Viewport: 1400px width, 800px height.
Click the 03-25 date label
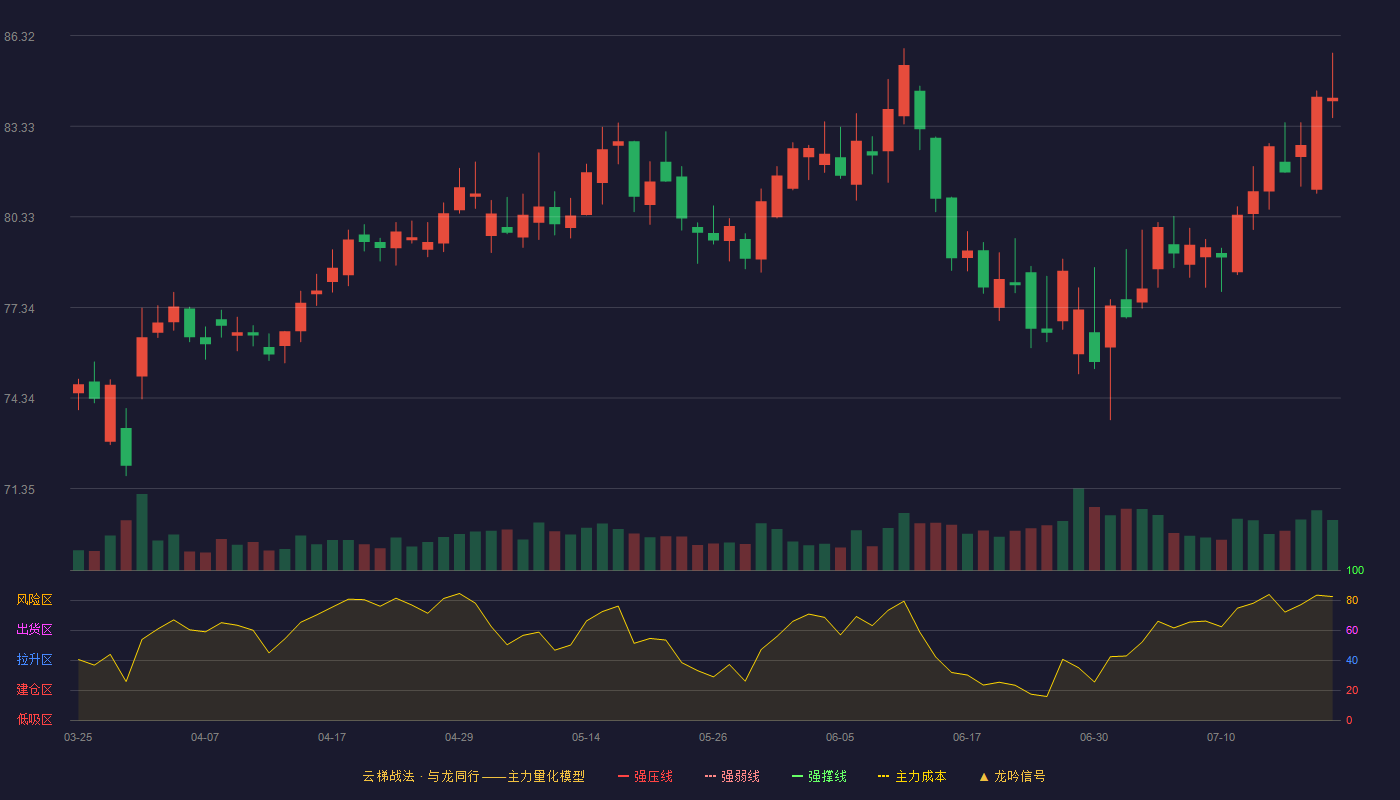(78, 737)
